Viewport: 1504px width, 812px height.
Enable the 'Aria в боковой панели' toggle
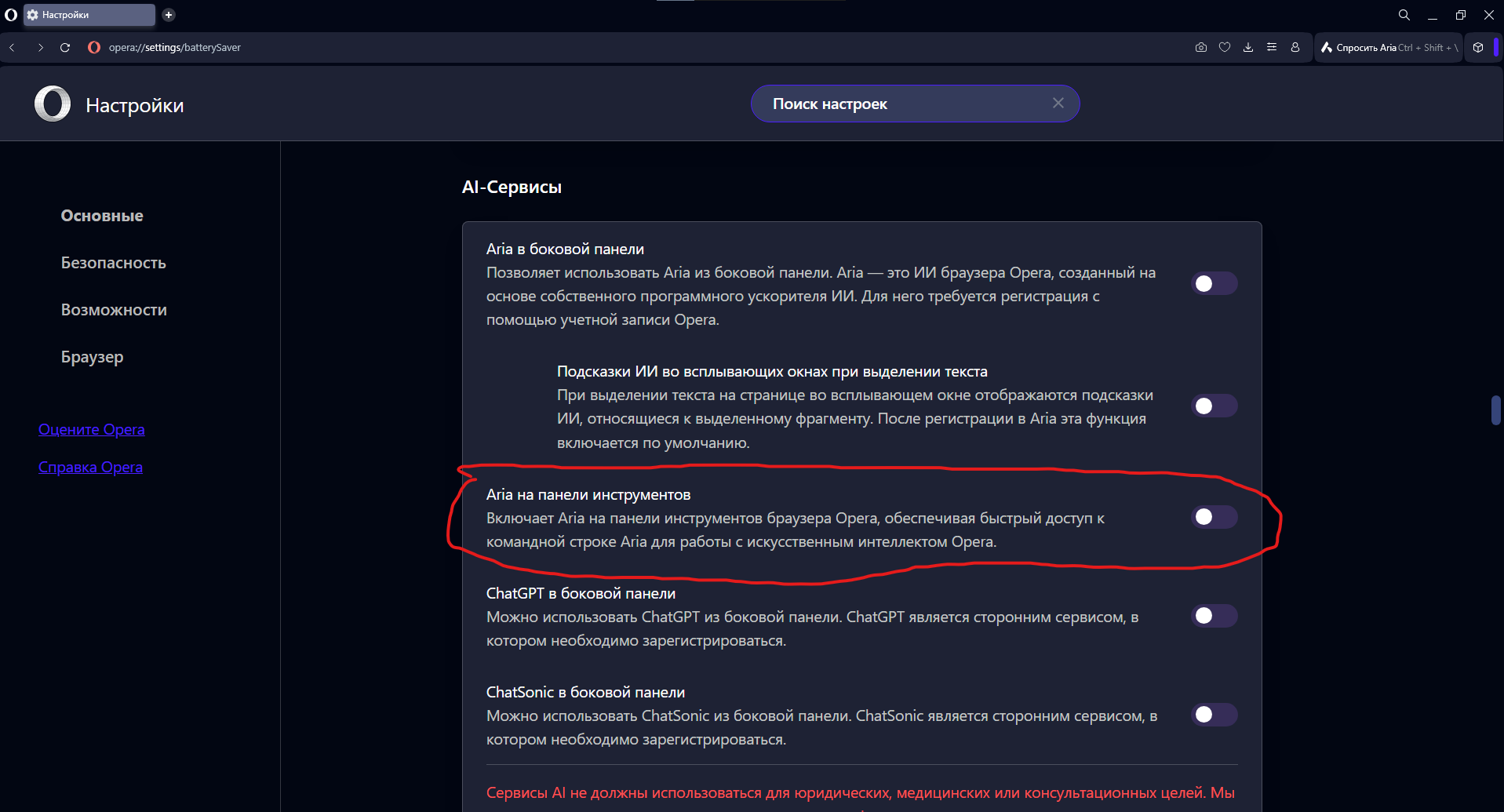pyautogui.click(x=1214, y=283)
